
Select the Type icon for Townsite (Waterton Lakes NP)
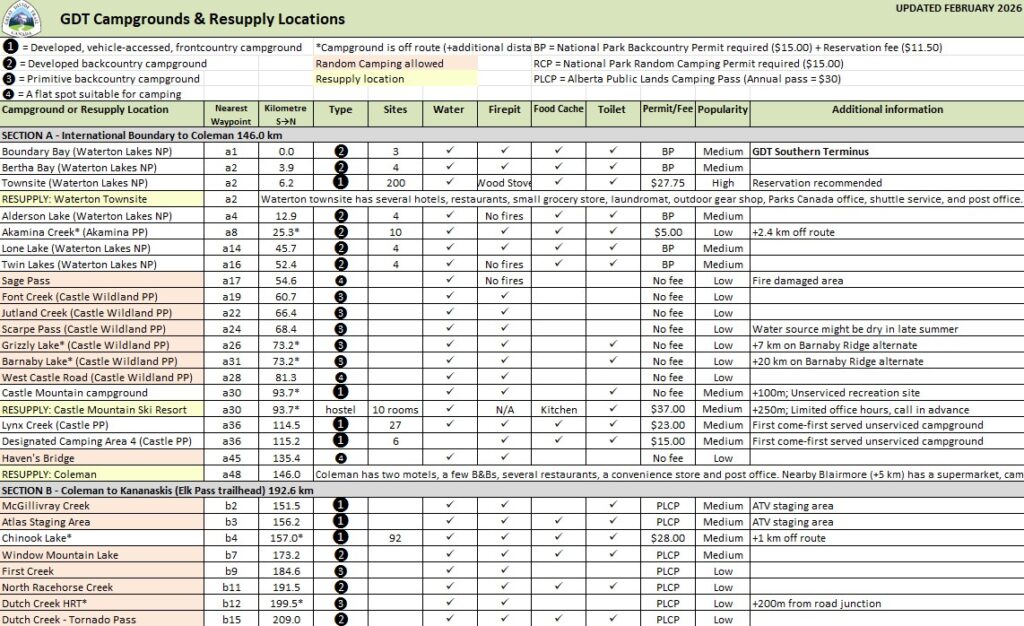point(340,183)
